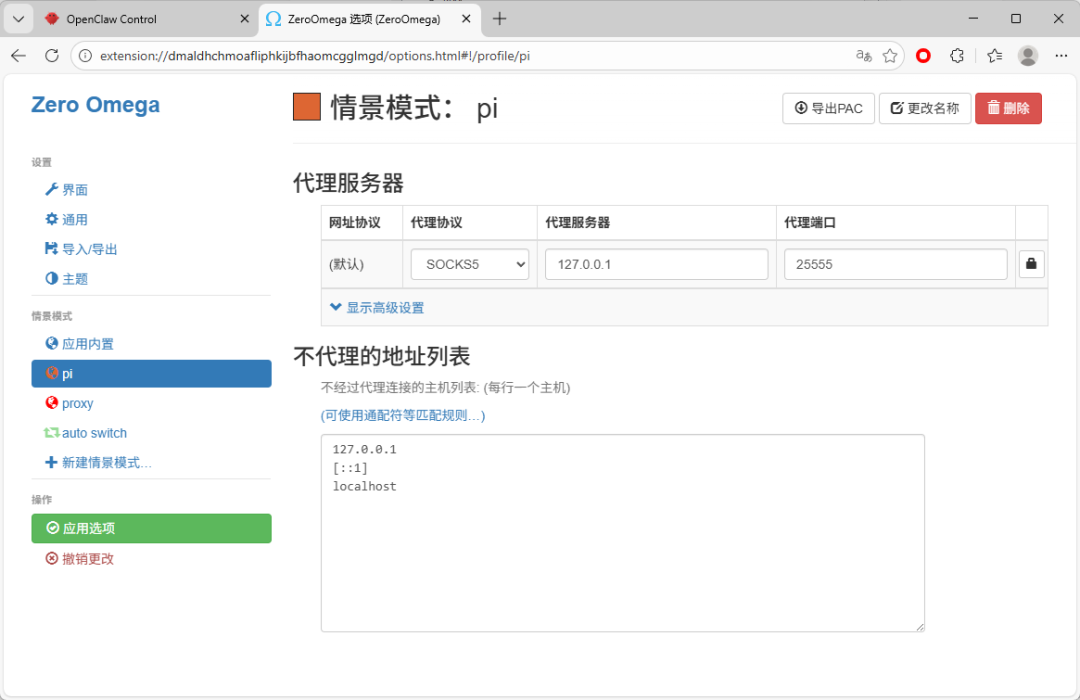Toggle the pi profile selection

point(70,373)
